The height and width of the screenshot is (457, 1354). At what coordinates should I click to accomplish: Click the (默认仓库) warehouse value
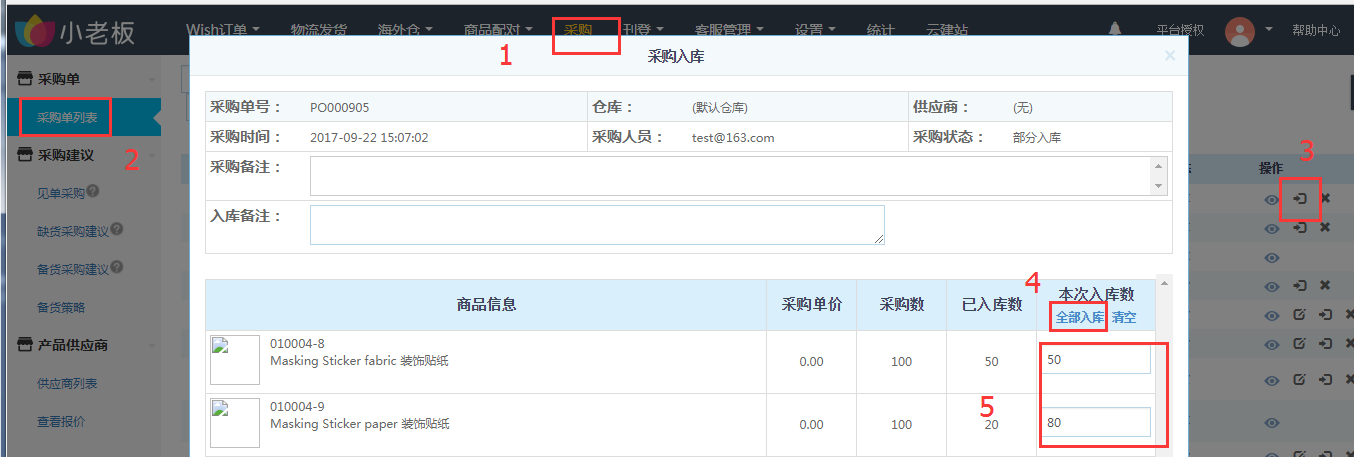720,107
